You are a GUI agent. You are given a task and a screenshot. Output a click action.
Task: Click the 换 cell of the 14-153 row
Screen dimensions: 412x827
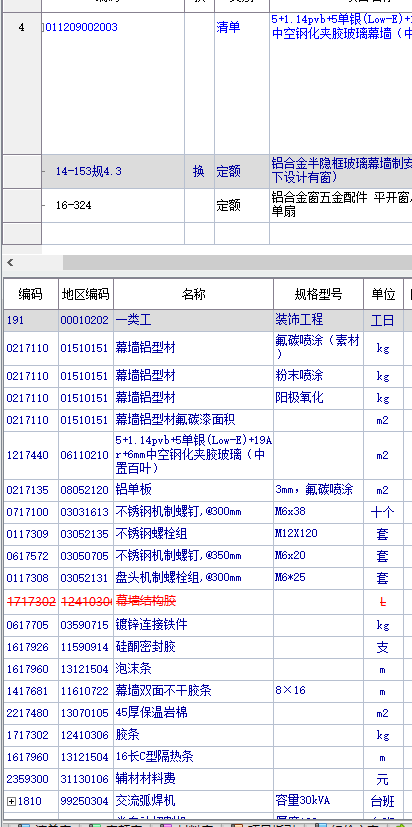point(199,171)
